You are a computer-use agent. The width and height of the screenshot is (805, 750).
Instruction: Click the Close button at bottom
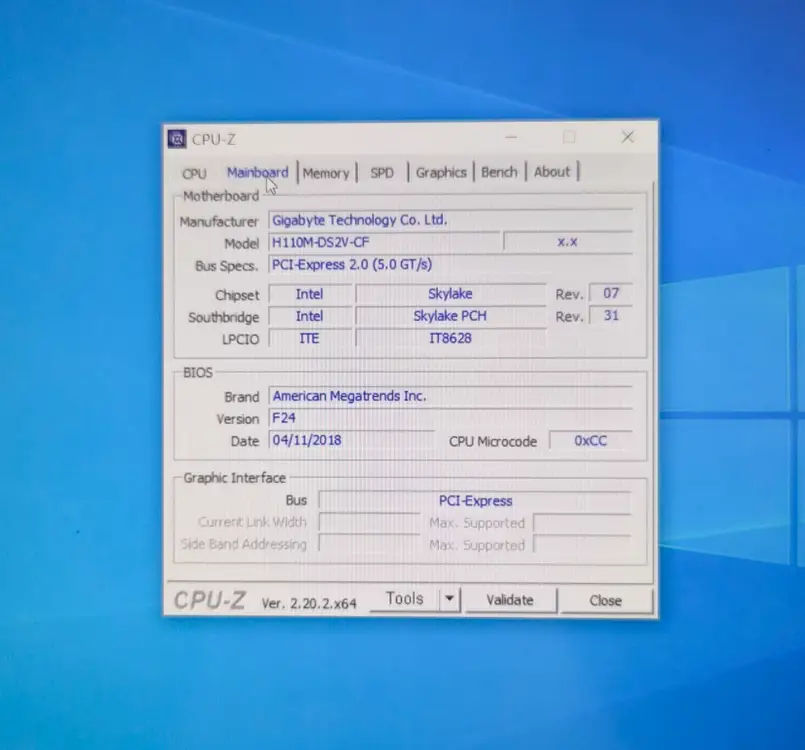click(x=606, y=600)
